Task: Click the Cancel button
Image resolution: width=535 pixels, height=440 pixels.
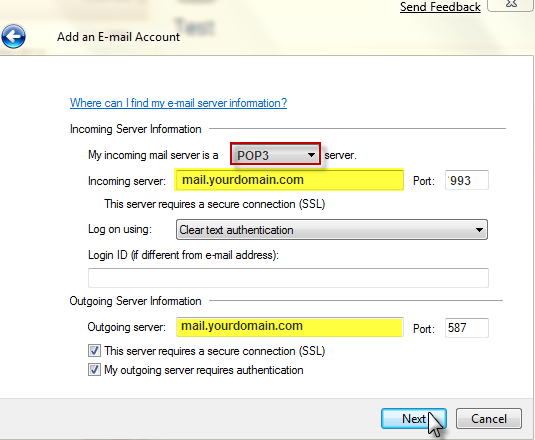Action: point(489,419)
